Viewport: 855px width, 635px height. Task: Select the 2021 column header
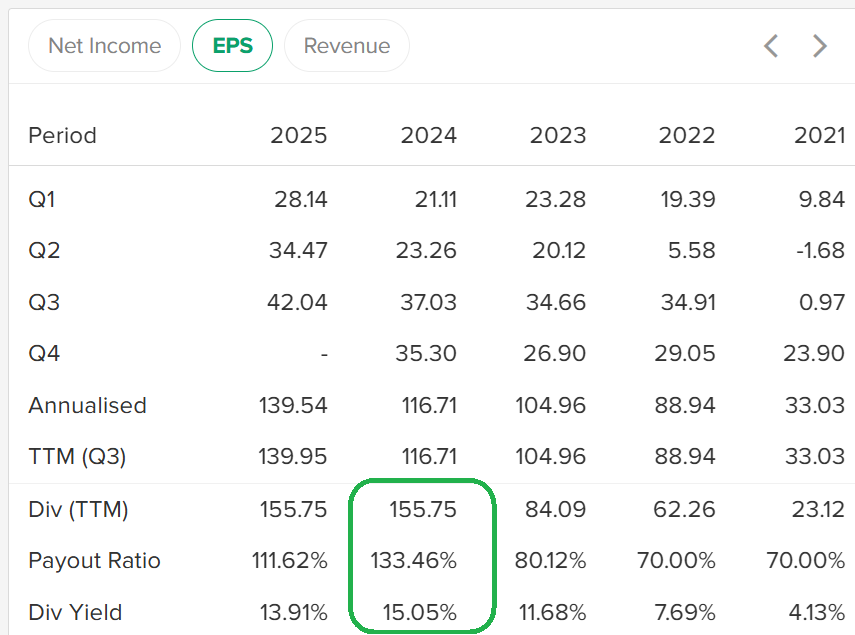coord(820,135)
